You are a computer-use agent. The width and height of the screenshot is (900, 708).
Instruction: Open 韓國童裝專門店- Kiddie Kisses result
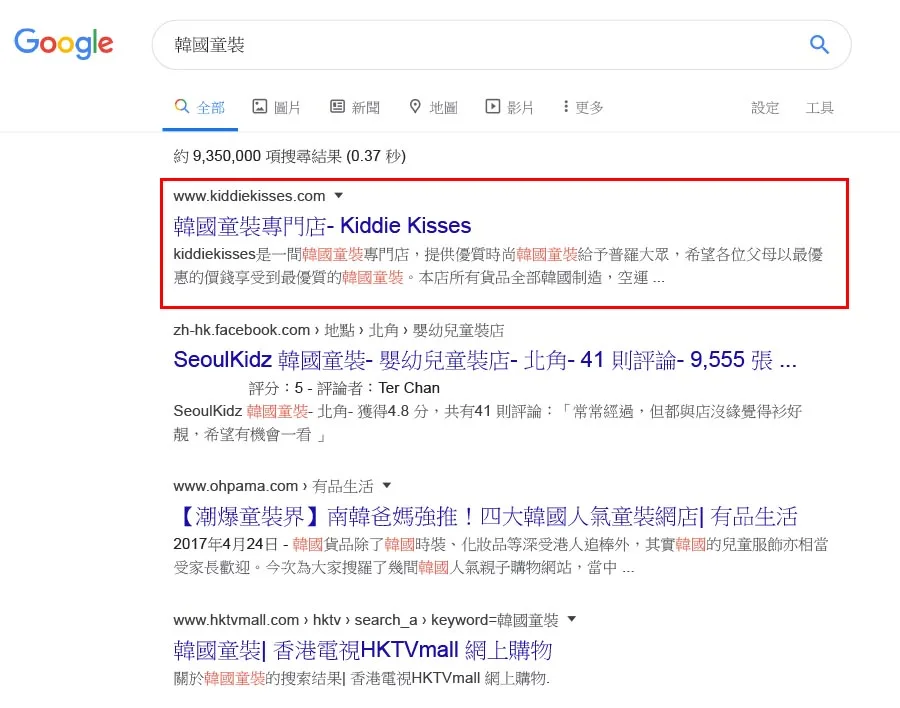coord(322,226)
